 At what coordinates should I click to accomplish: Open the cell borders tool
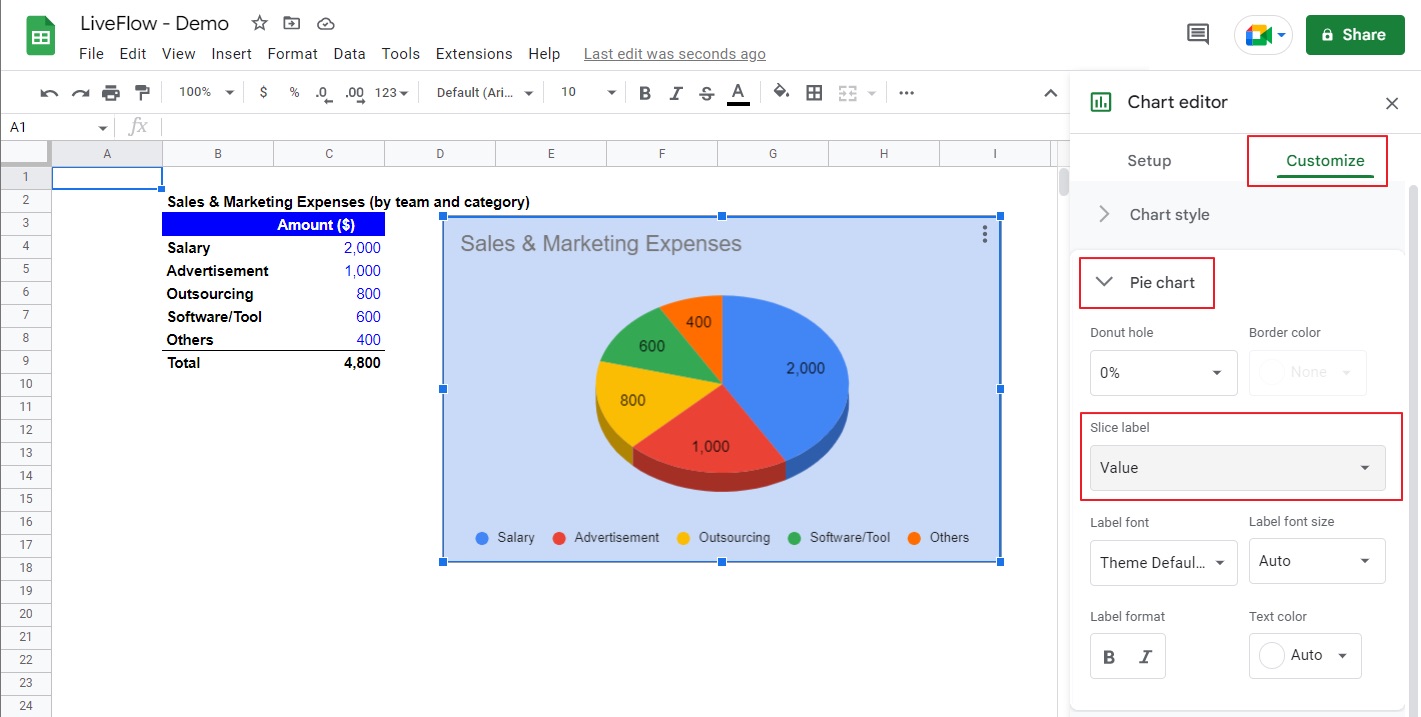[814, 93]
